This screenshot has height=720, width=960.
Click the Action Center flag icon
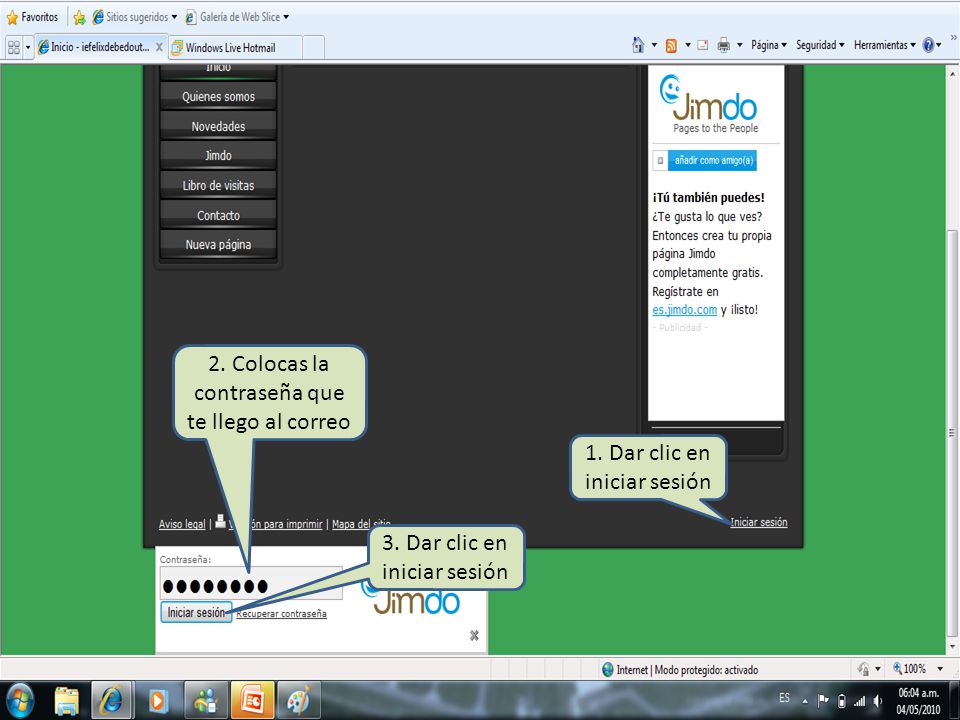(x=823, y=700)
